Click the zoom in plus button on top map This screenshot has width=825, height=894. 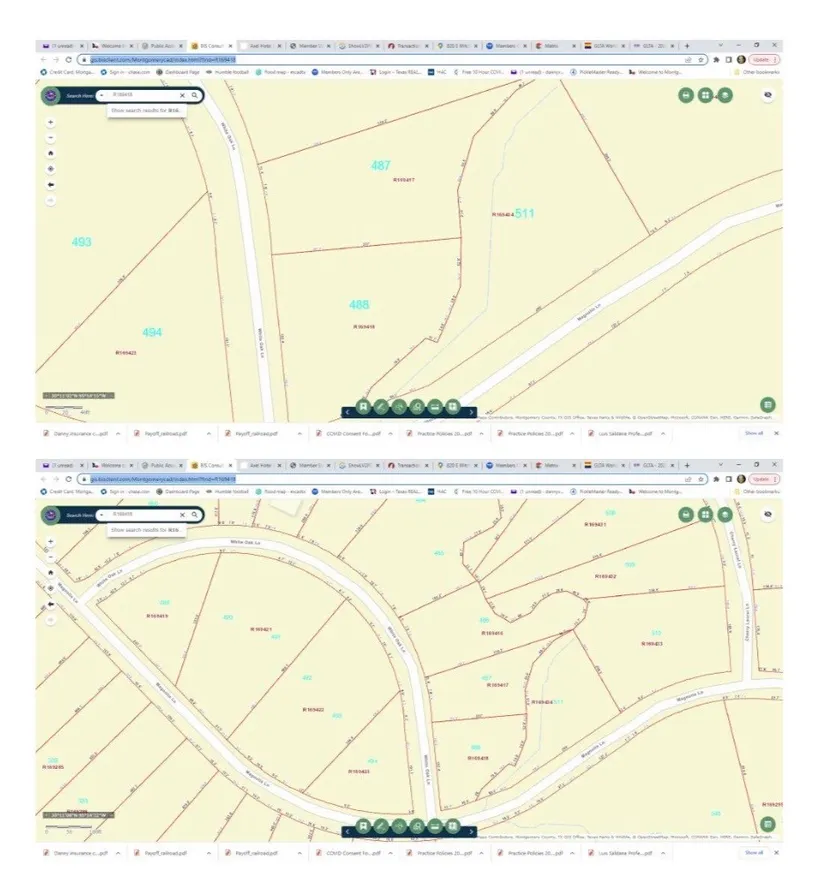[x=50, y=121]
